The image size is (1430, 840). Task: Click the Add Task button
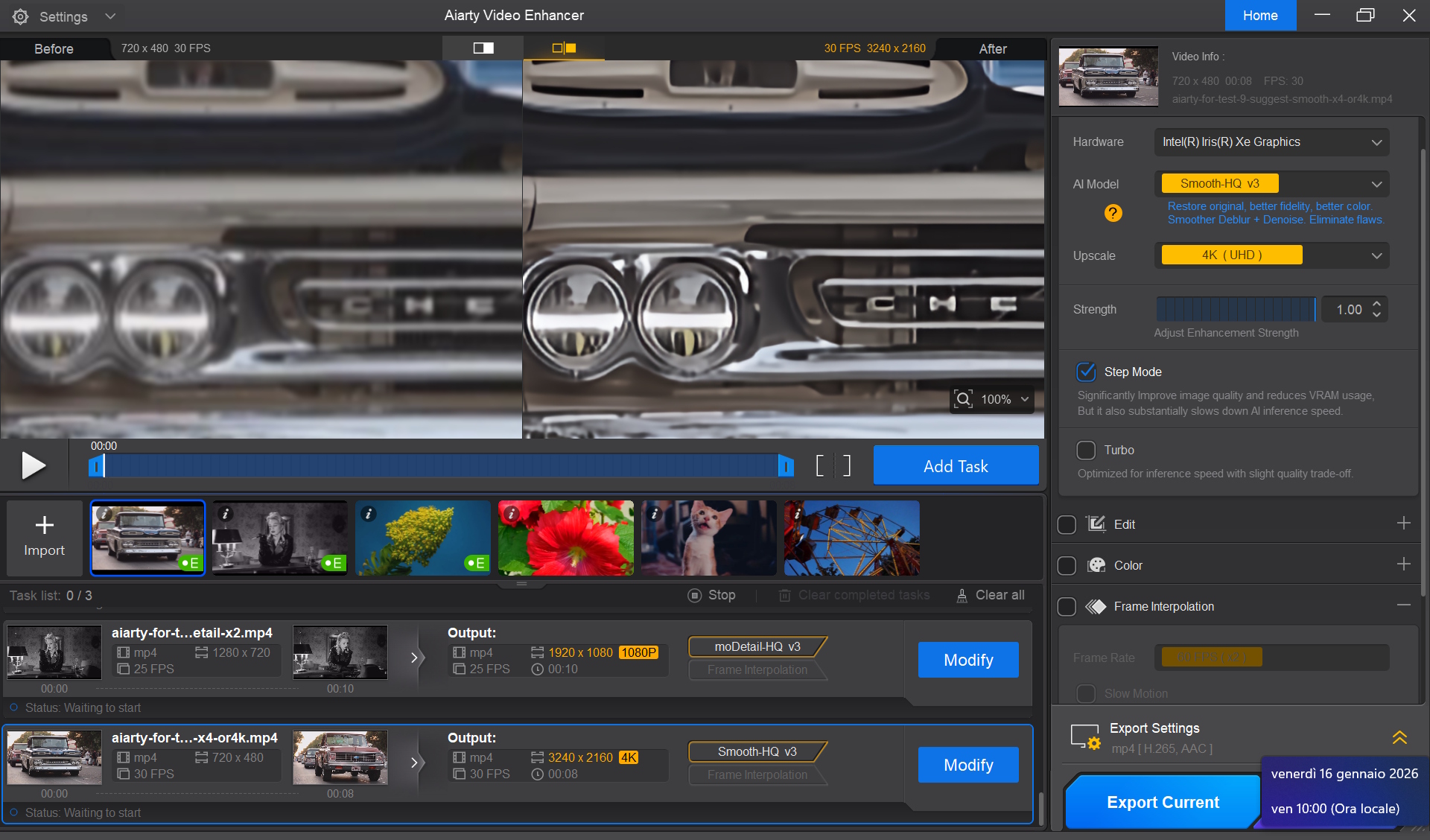click(x=956, y=466)
